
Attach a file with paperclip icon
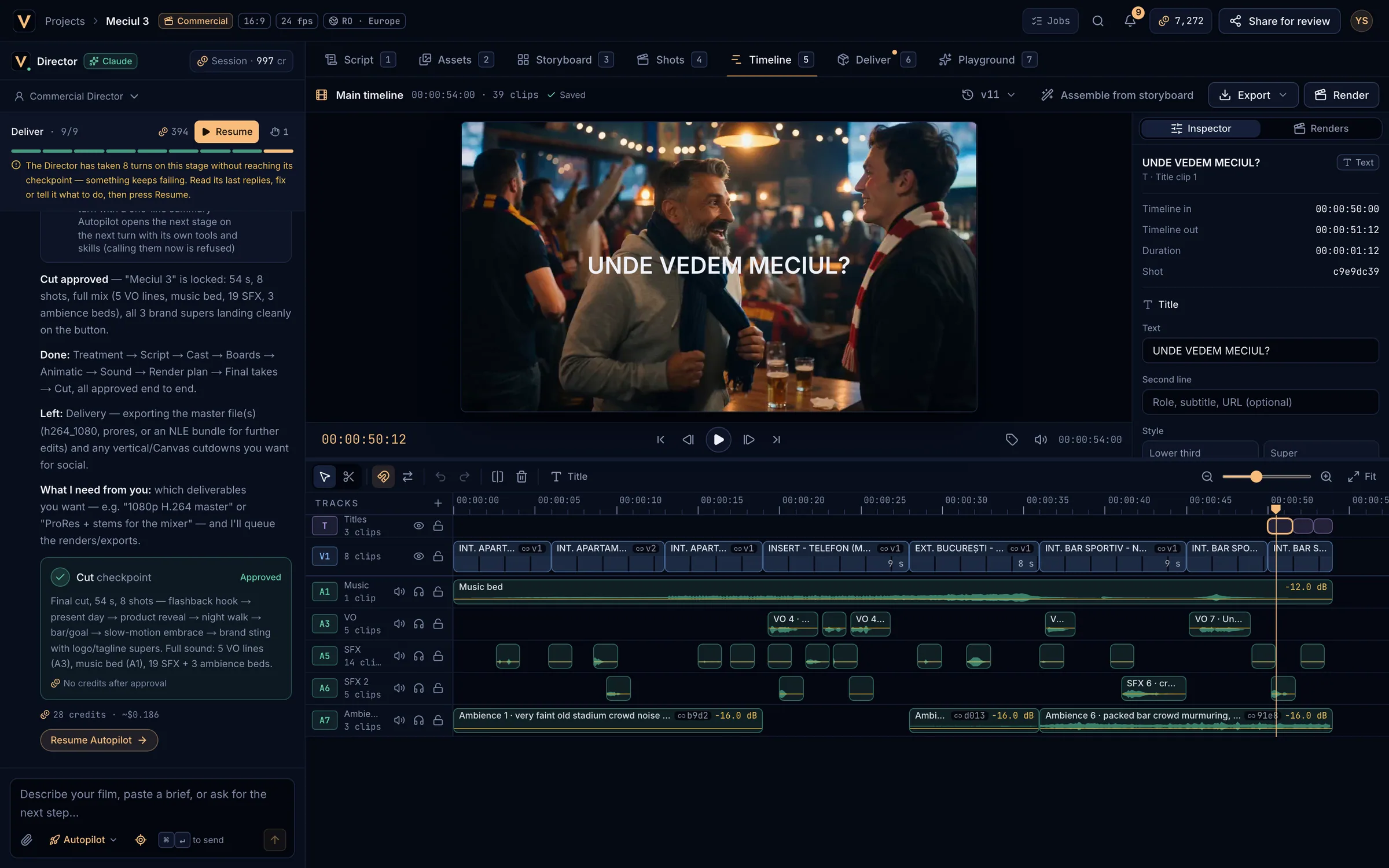pyautogui.click(x=27, y=840)
